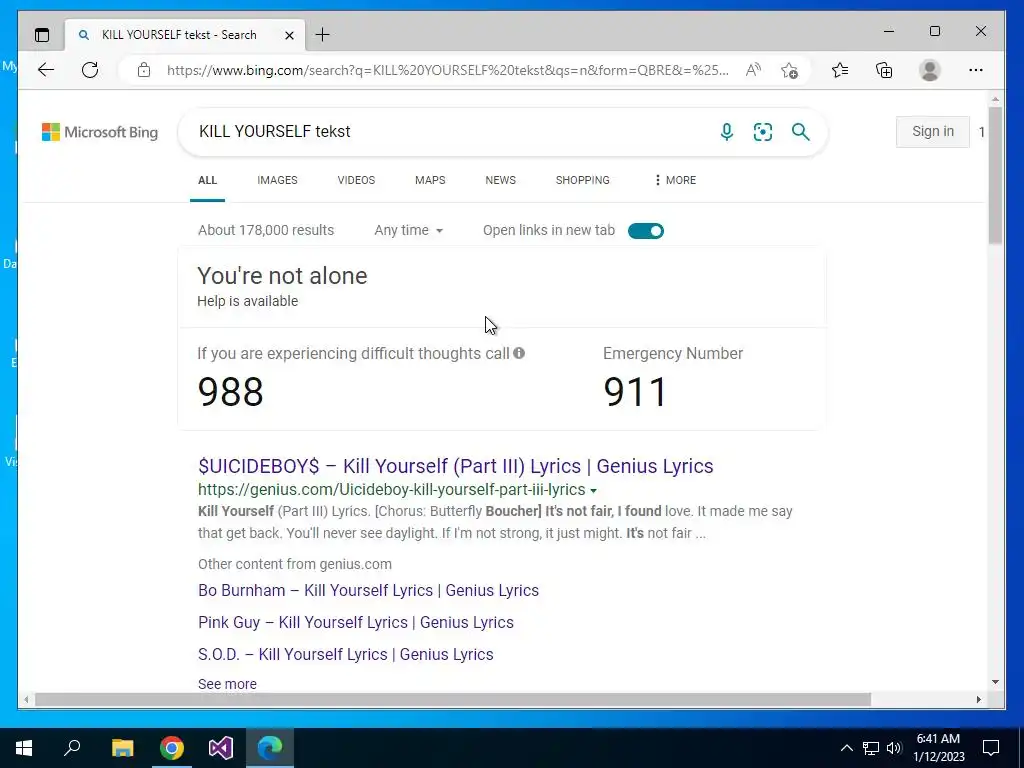Screen dimensions: 1024x768
Task: Open the tab actions menu icon
Action: tap(42, 35)
